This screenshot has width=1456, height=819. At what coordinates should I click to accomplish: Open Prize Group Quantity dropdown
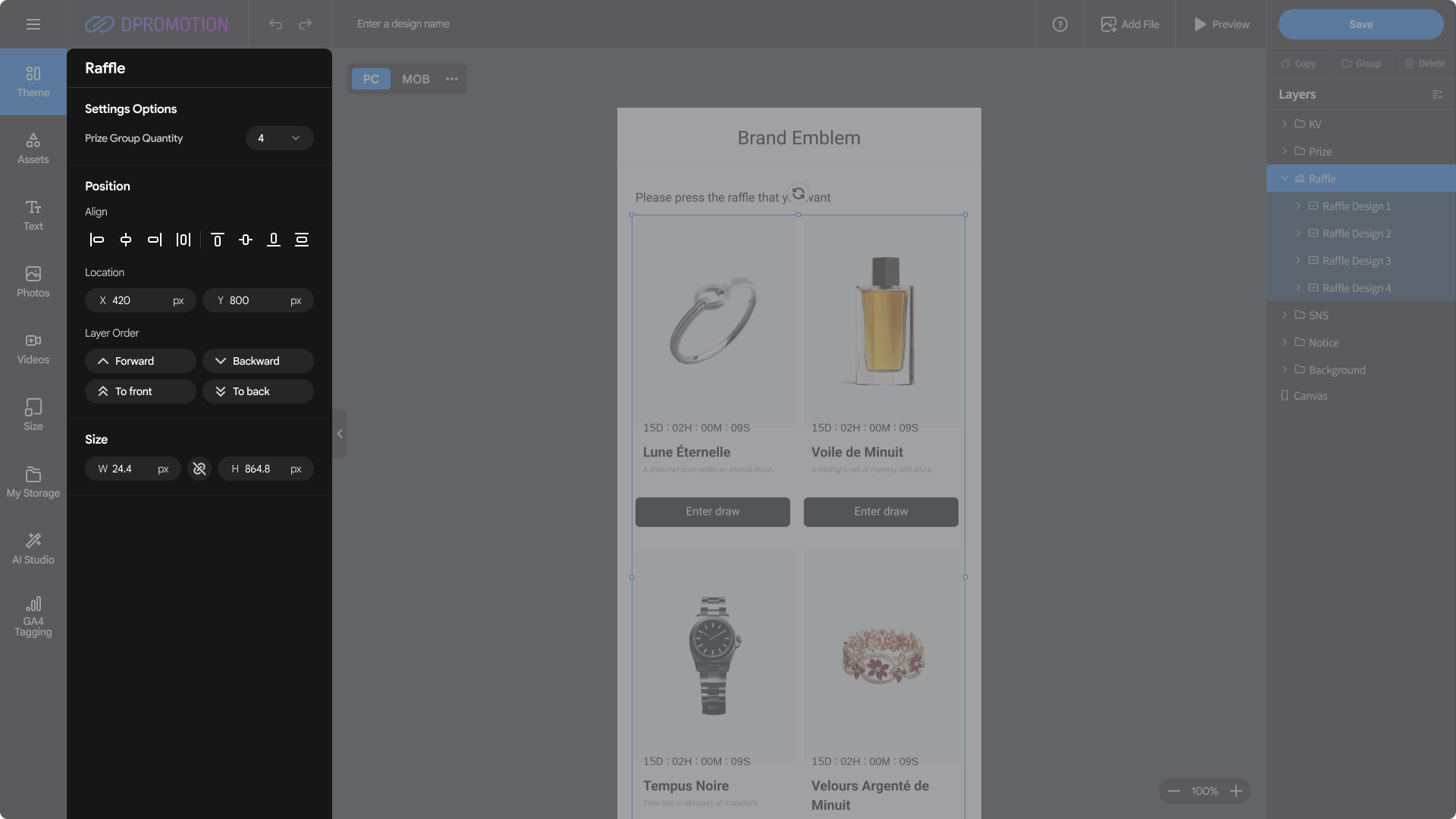(279, 138)
